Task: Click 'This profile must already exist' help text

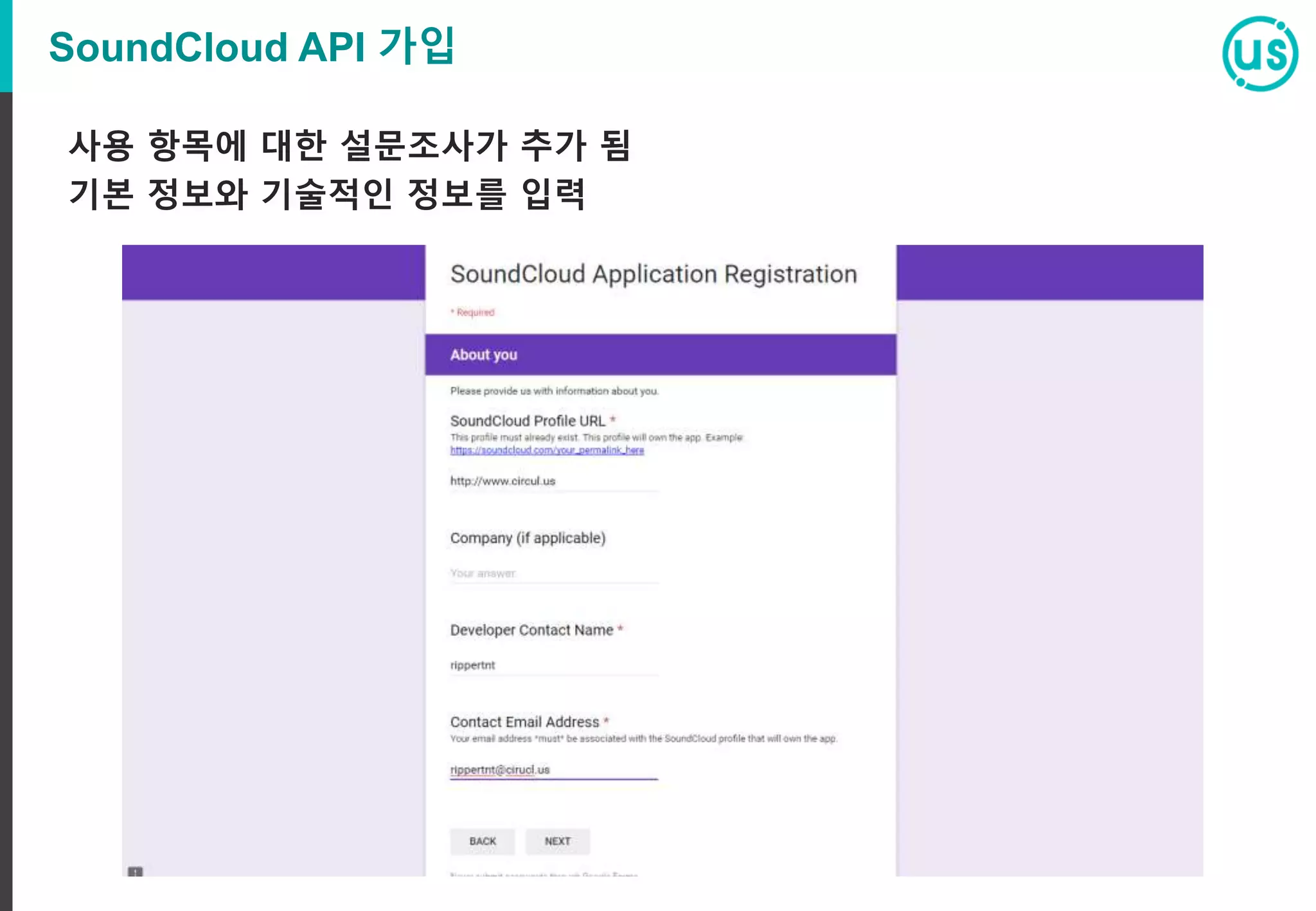Action: (596, 438)
